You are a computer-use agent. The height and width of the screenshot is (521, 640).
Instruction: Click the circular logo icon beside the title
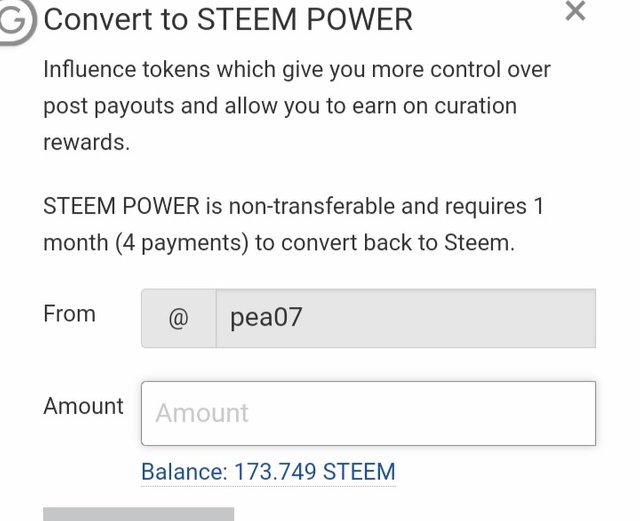pyautogui.click(x=15, y=22)
